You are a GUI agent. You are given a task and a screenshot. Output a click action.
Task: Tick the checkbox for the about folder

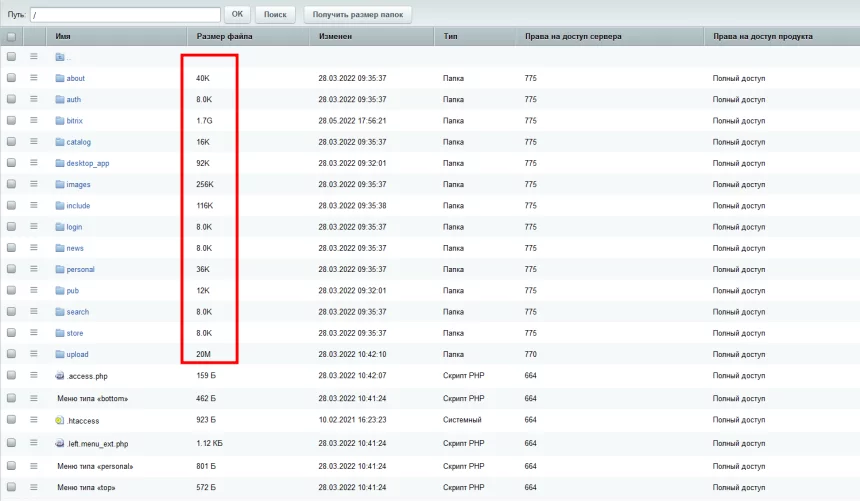tap(12, 78)
